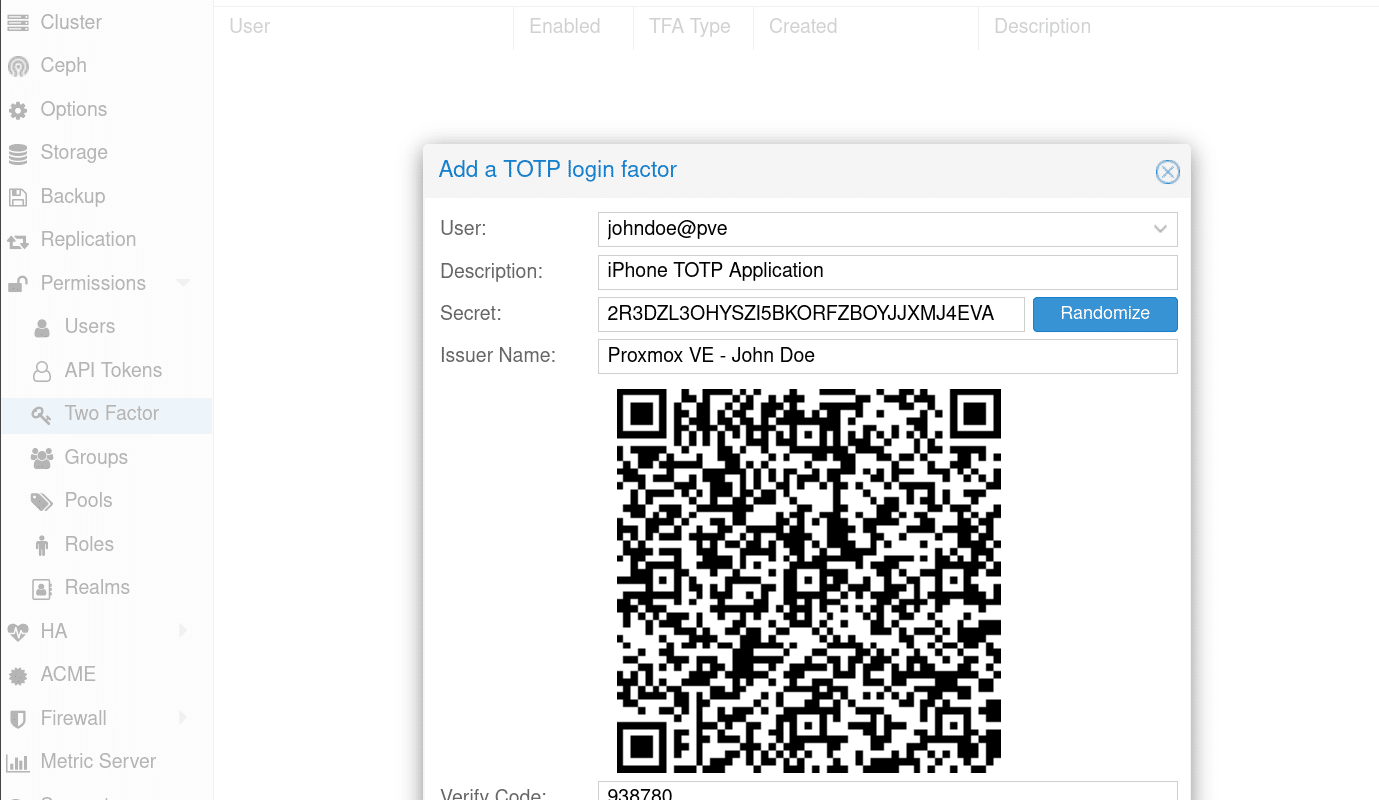The width and height of the screenshot is (1379, 800).
Task: Click the Roles figure icon
Action: [x=42, y=545]
